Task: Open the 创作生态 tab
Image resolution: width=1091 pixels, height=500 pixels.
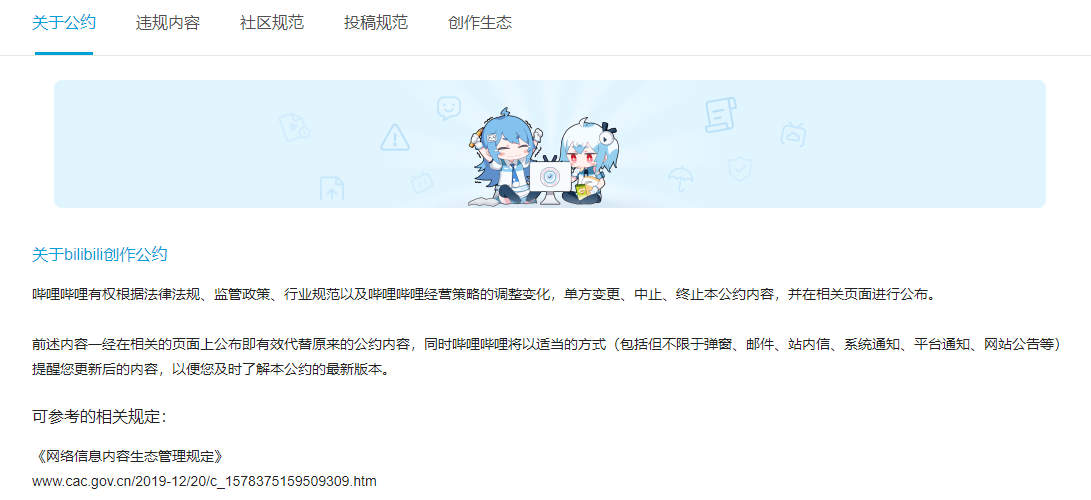Action: pos(480,22)
